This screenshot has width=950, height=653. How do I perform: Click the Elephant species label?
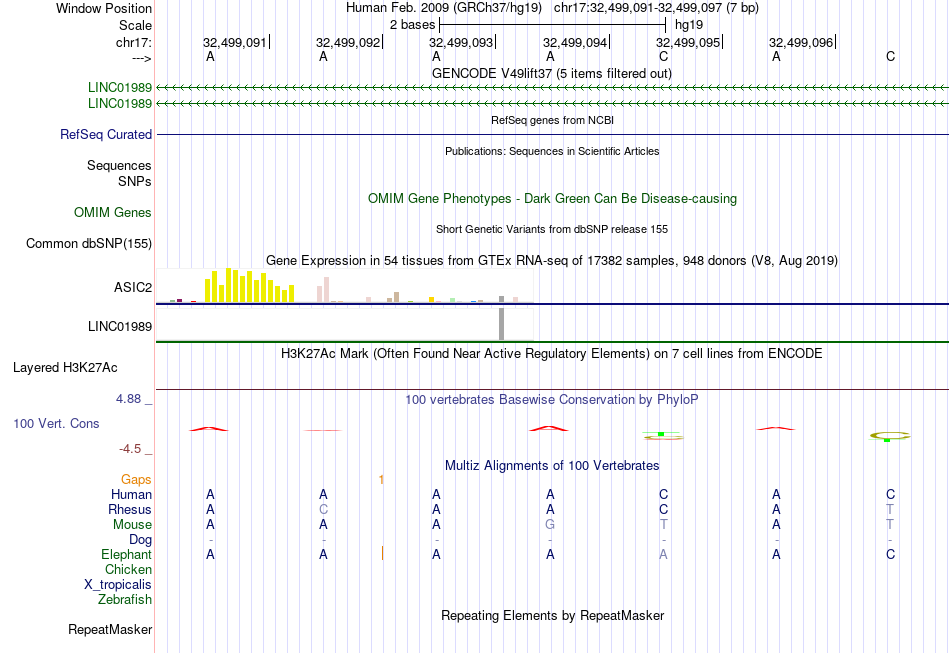click(126, 554)
